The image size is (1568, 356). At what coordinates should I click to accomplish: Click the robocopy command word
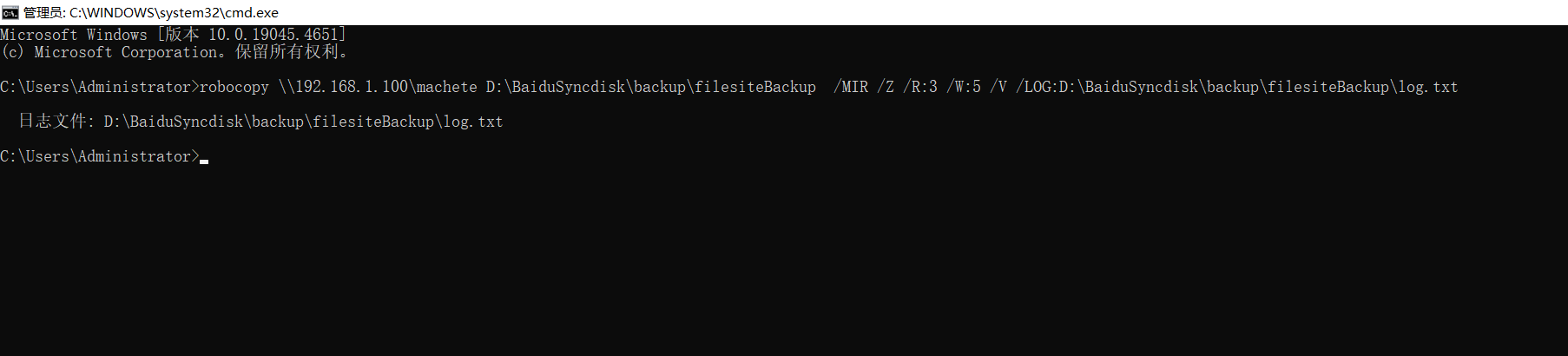click(234, 87)
